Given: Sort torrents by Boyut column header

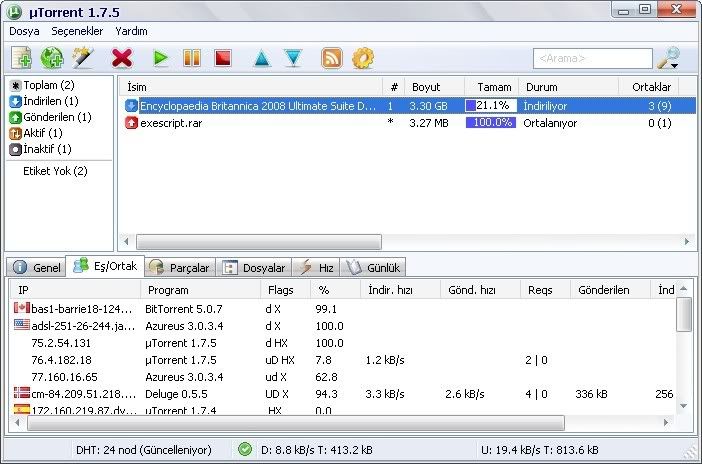Looking at the screenshot, I should click(434, 87).
